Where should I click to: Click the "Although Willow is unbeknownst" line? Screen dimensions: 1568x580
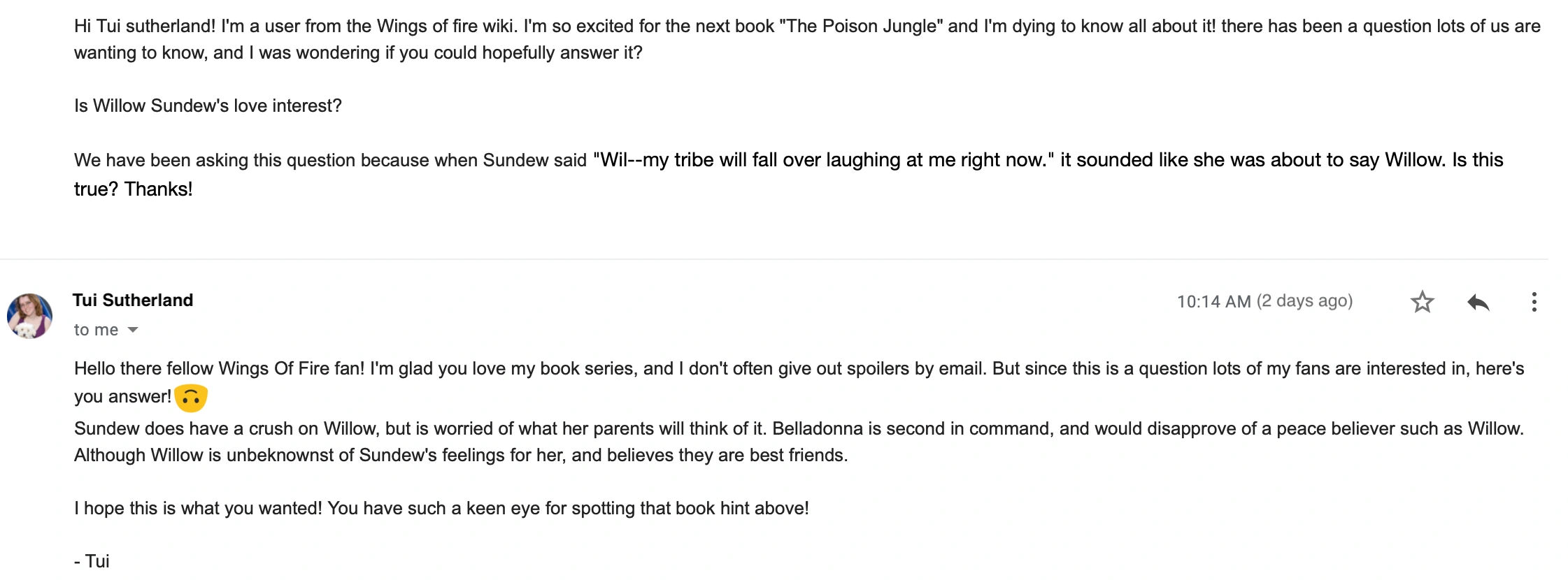coord(460,456)
